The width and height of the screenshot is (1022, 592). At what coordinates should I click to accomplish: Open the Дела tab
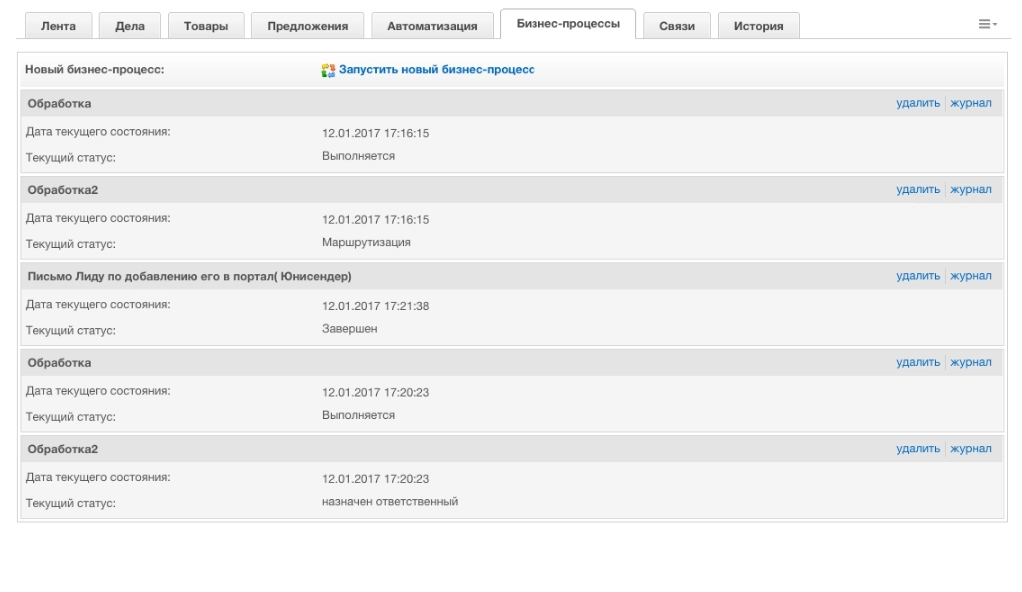pyautogui.click(x=130, y=27)
